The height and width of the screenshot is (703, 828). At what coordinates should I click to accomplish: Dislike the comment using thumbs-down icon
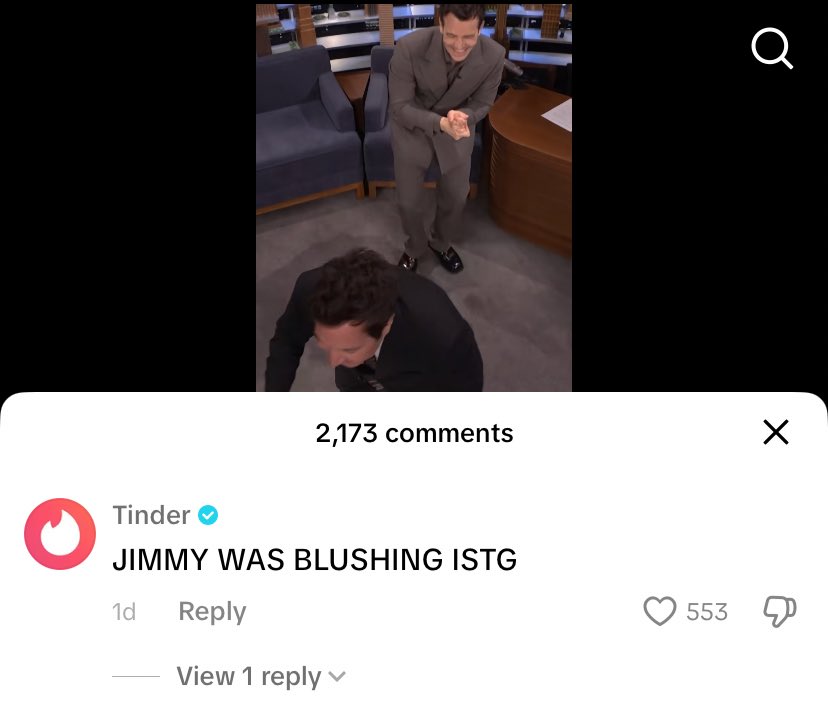coord(779,612)
